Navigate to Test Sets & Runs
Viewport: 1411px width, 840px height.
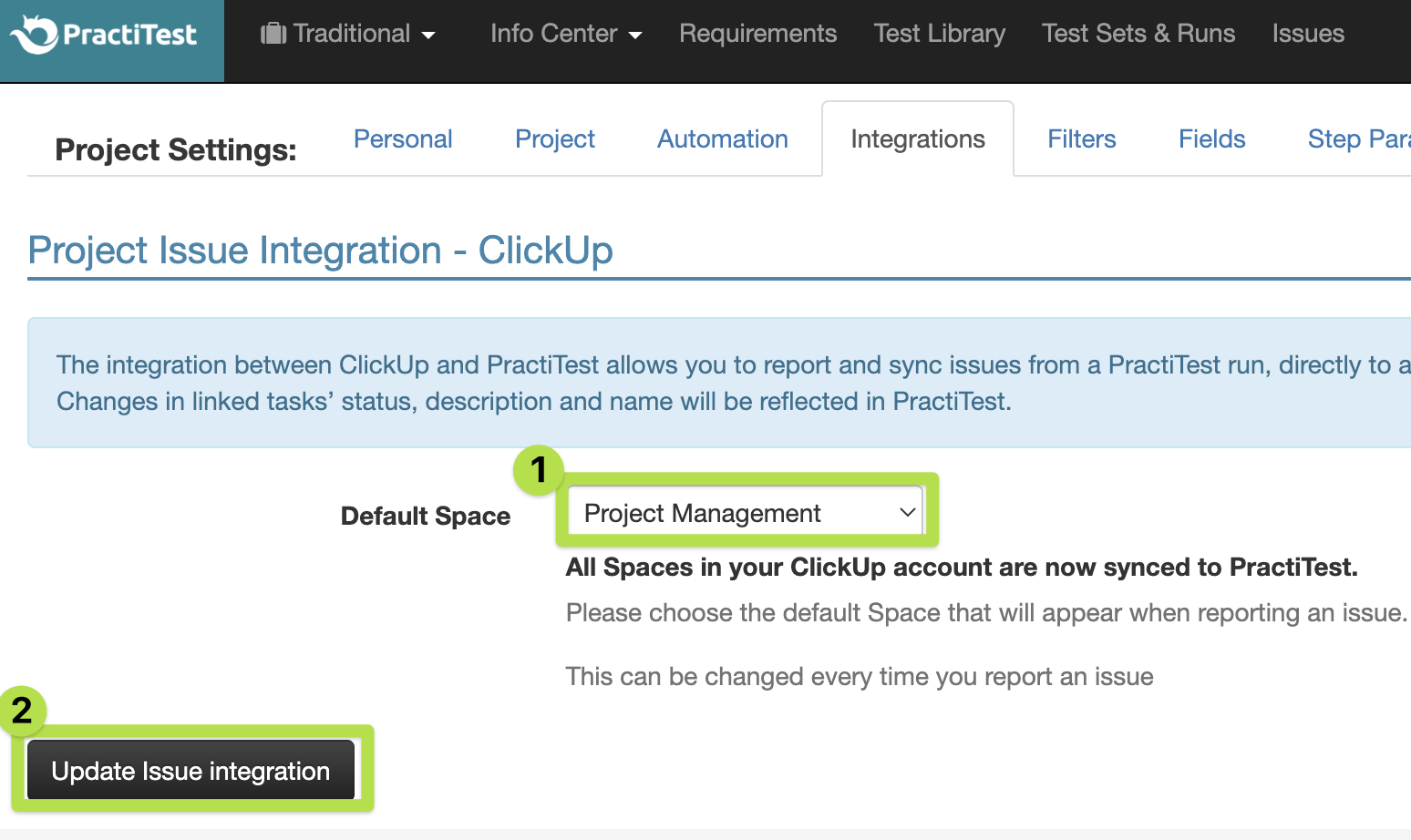1138,34
